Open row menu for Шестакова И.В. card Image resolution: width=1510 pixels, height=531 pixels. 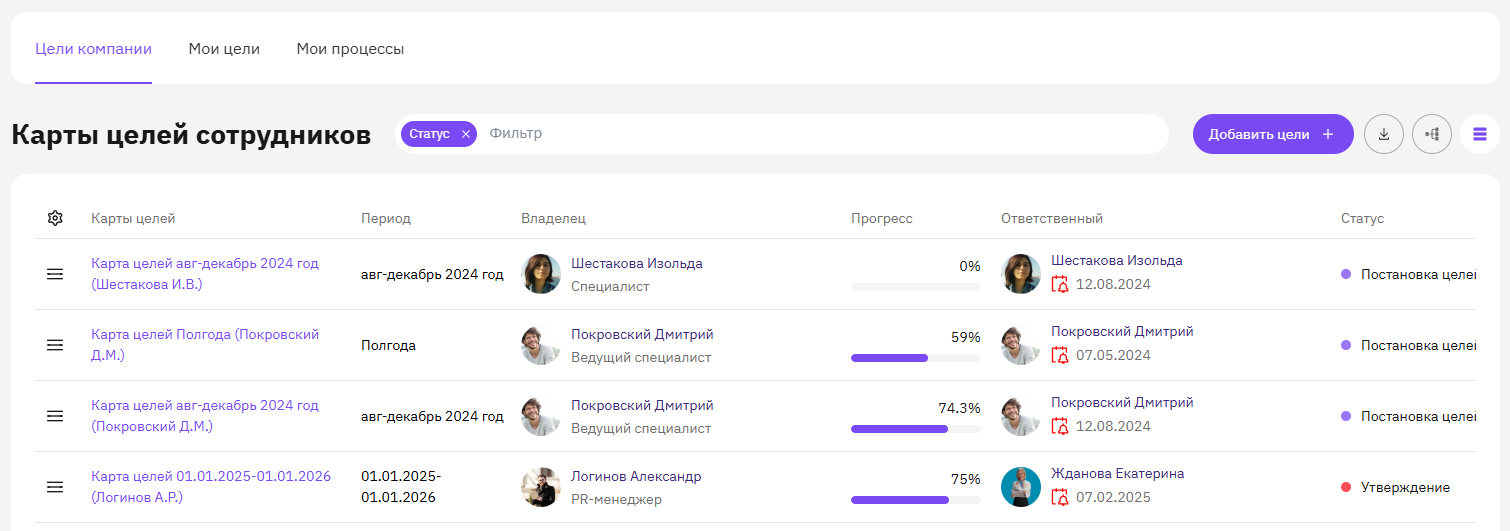[x=55, y=274]
